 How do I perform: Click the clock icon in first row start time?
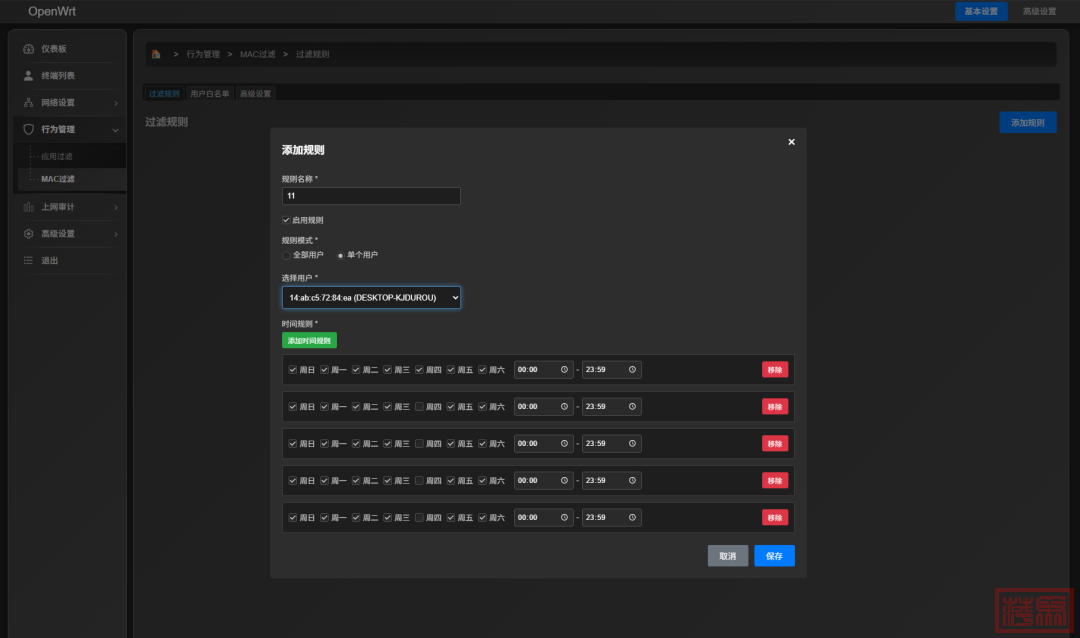[x=565, y=370]
